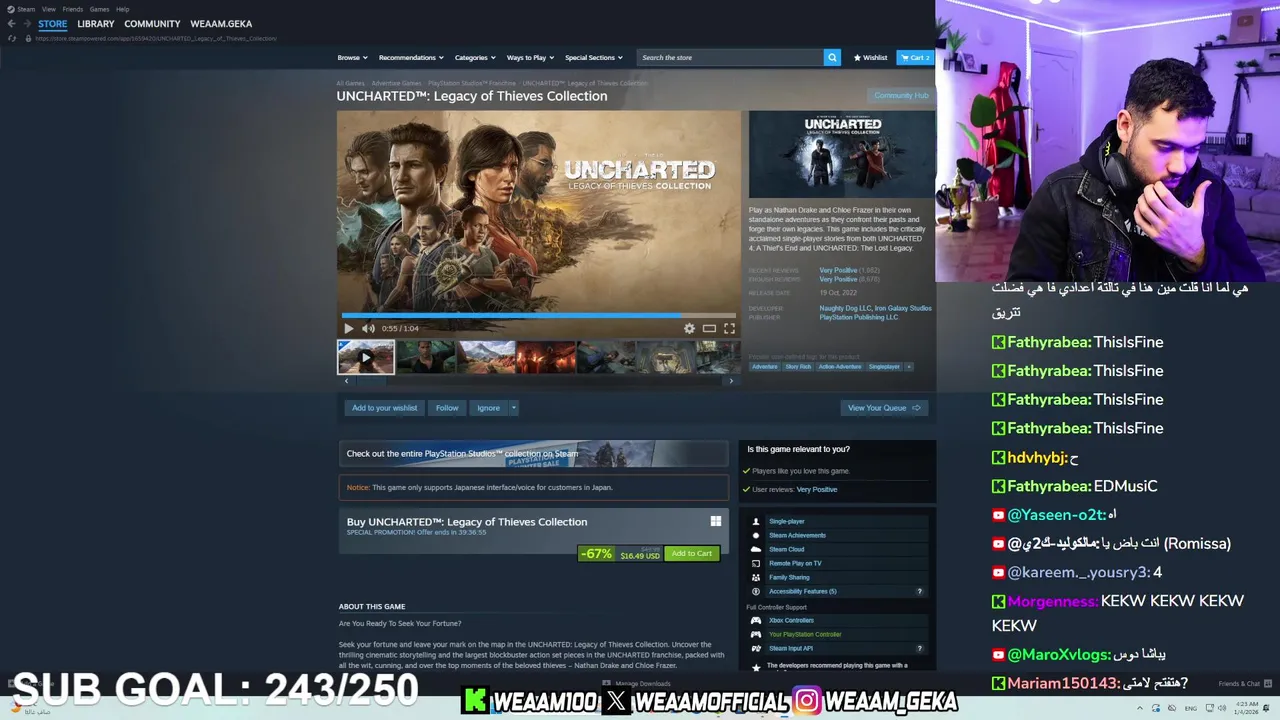Select the STORE tab
The width and height of the screenshot is (1280, 720).
coord(53,24)
